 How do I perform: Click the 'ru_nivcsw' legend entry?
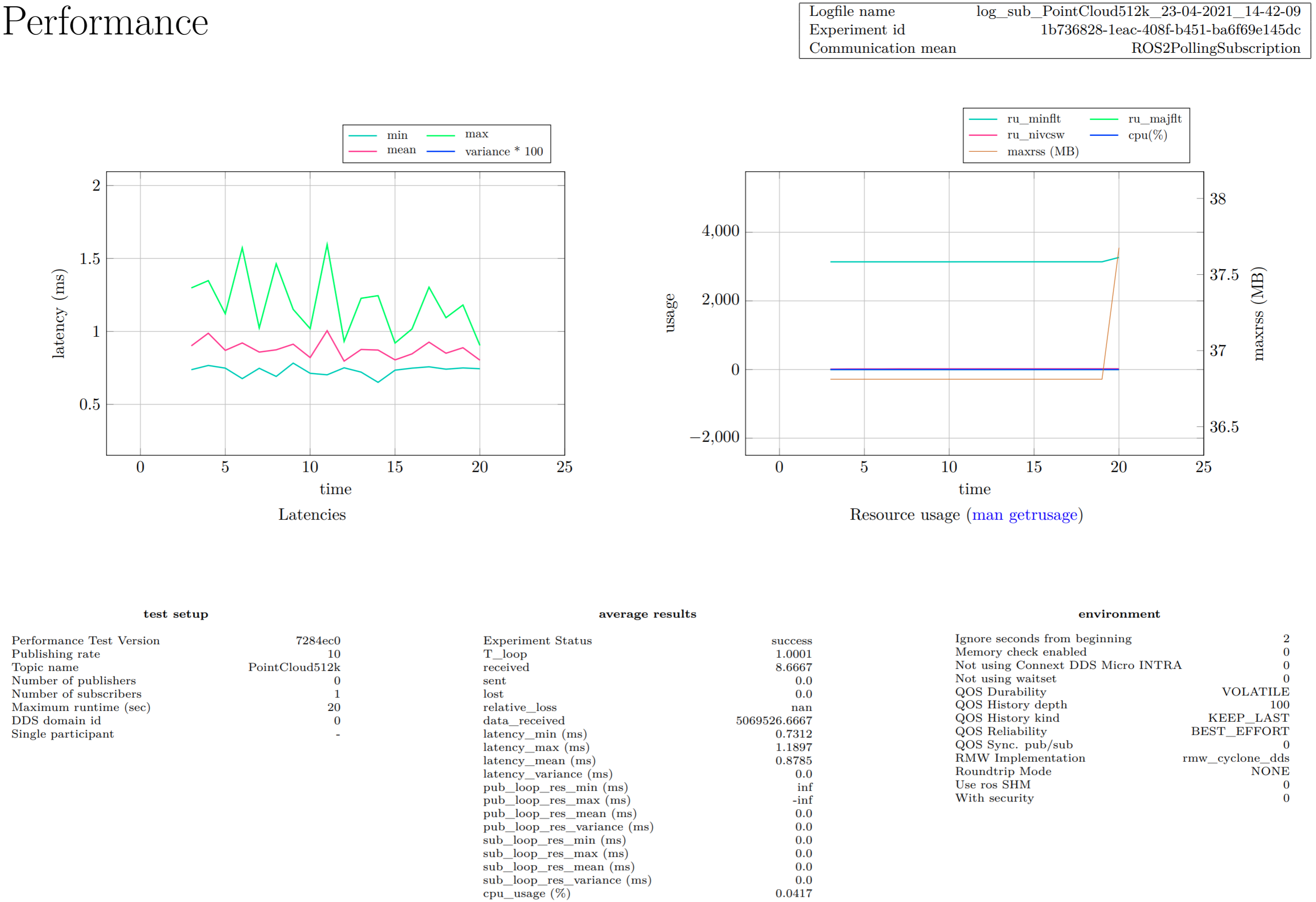(1035, 135)
